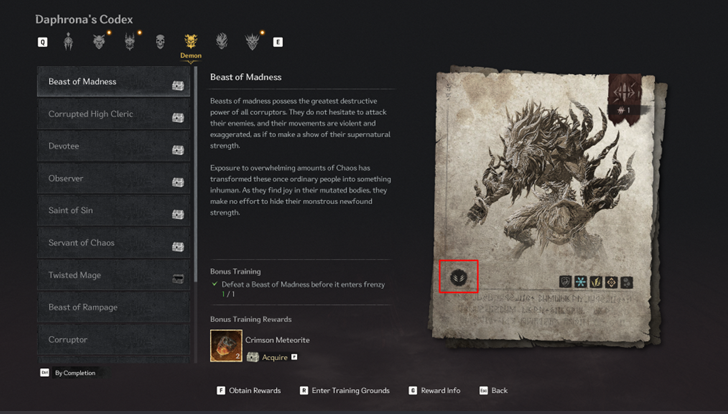728x414 pixels.
Task: Choose Beast of Rampage from list
Action: coord(113,307)
